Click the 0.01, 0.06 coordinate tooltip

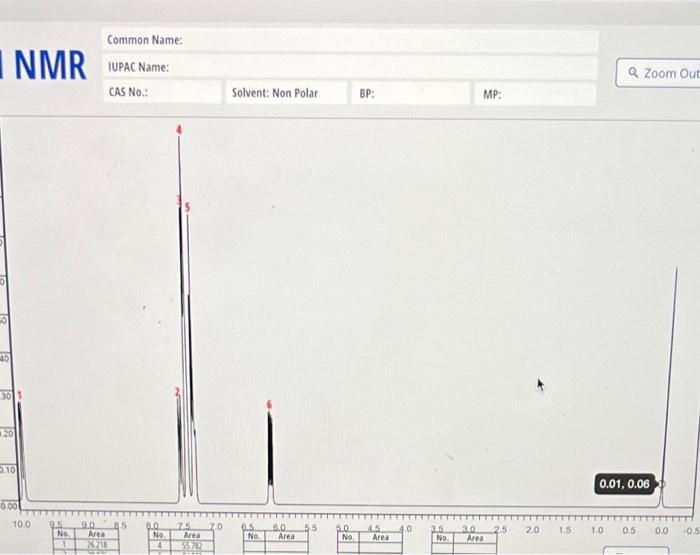click(625, 484)
